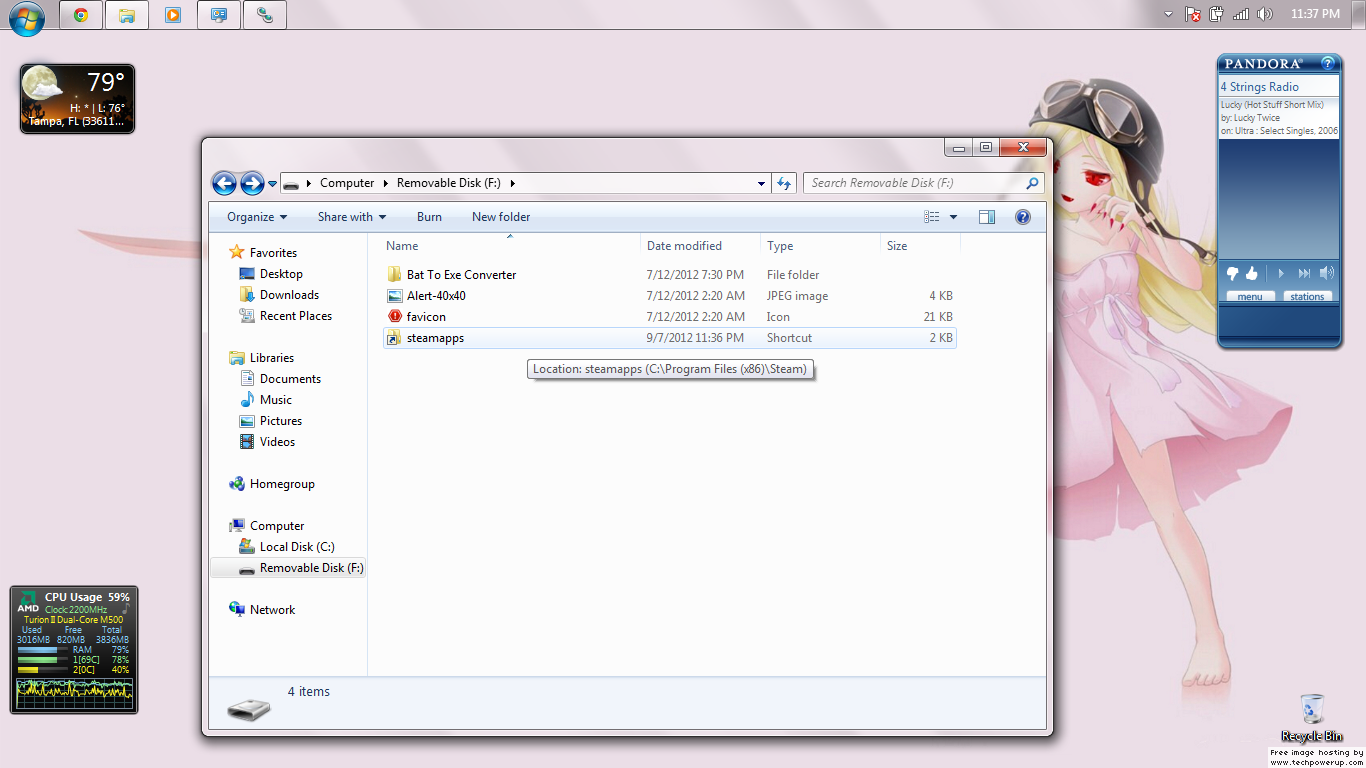1366x768 pixels.
Task: Open the Recycle Bin desktop icon
Action: pyautogui.click(x=1312, y=718)
